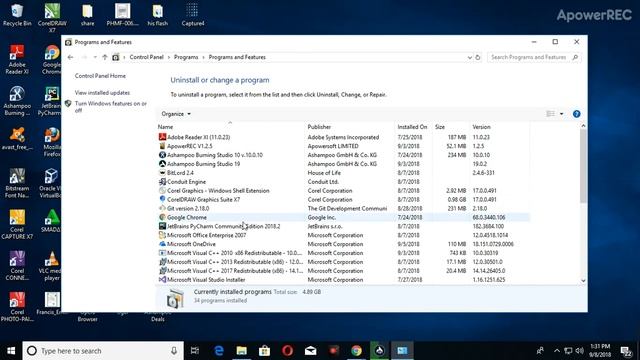Select ApowerREC V1.2.5 in the list
Viewport: 640px width, 360px height.
click(344, 146)
